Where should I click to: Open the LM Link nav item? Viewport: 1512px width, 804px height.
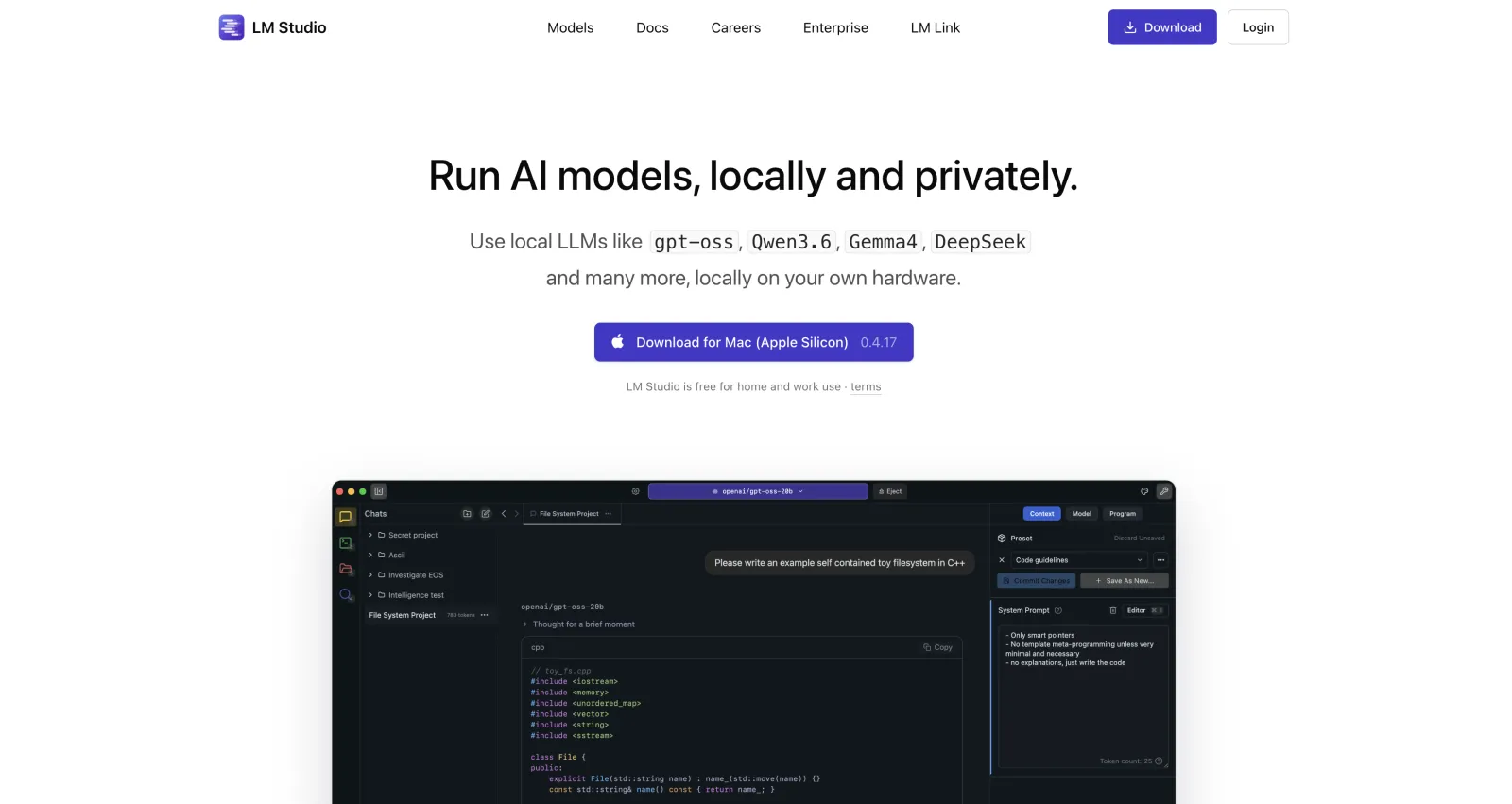click(x=936, y=27)
